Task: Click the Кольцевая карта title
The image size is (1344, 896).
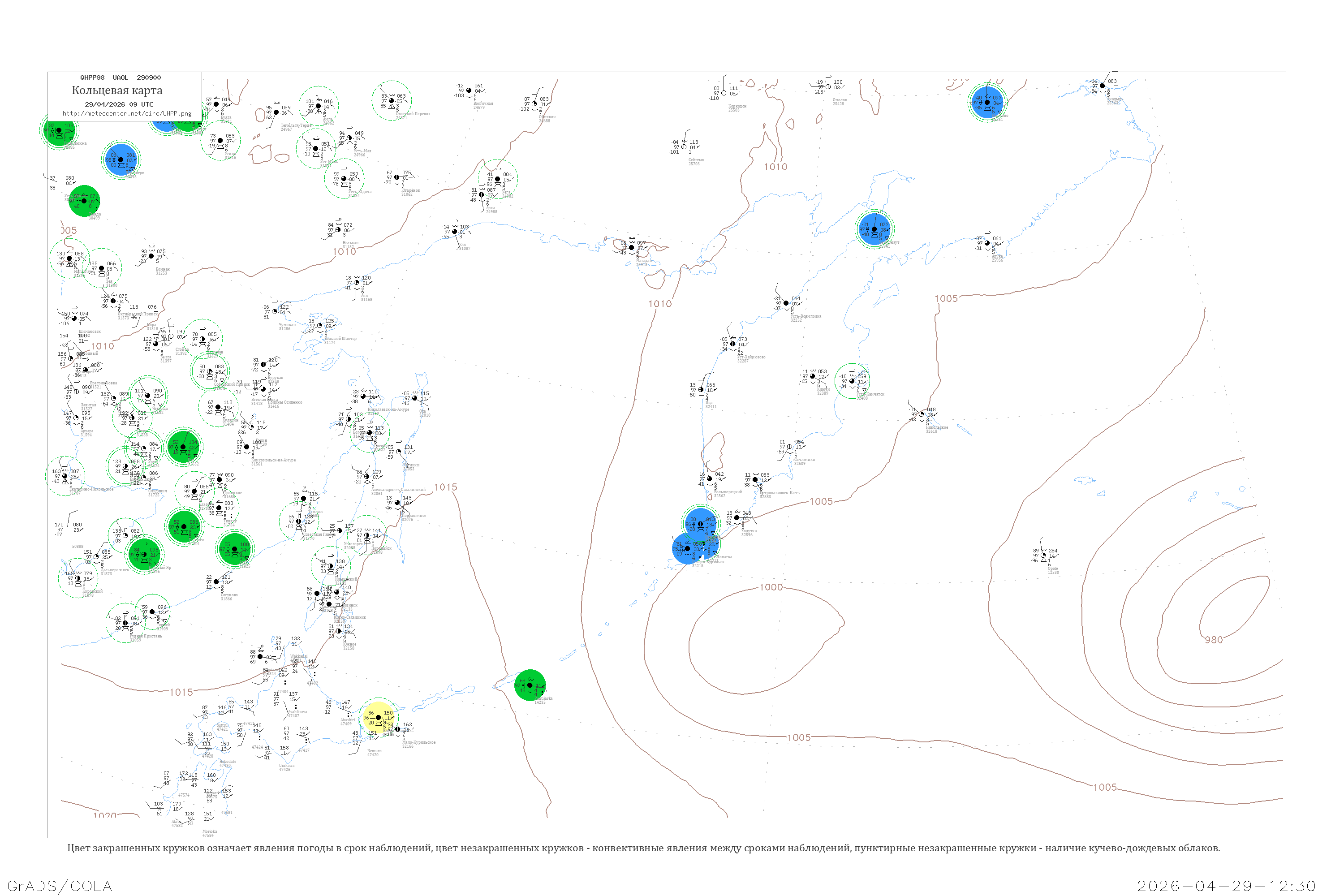Action: [117, 90]
